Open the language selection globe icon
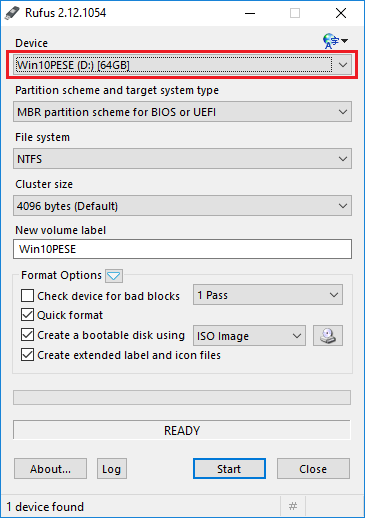This screenshot has width=365, height=518. click(335, 41)
